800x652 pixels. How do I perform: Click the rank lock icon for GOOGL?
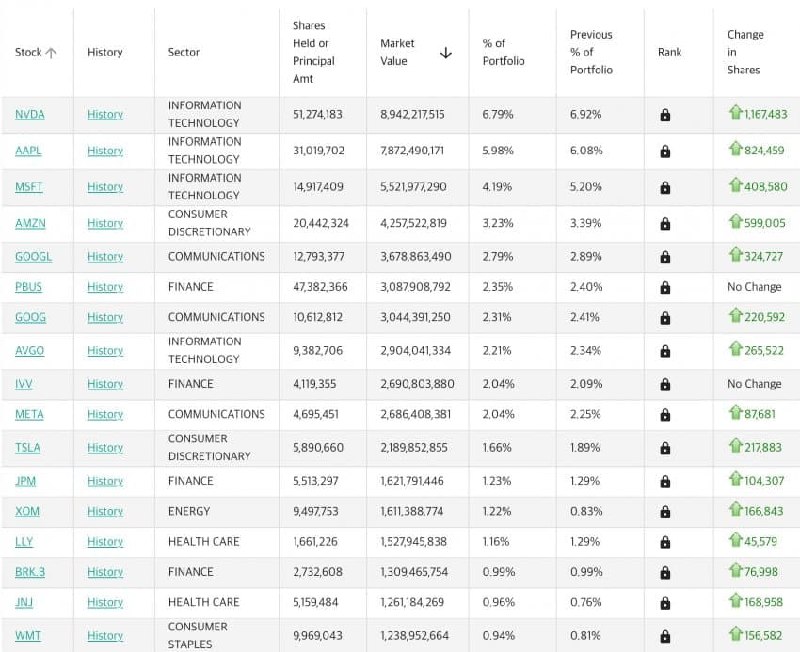665,257
